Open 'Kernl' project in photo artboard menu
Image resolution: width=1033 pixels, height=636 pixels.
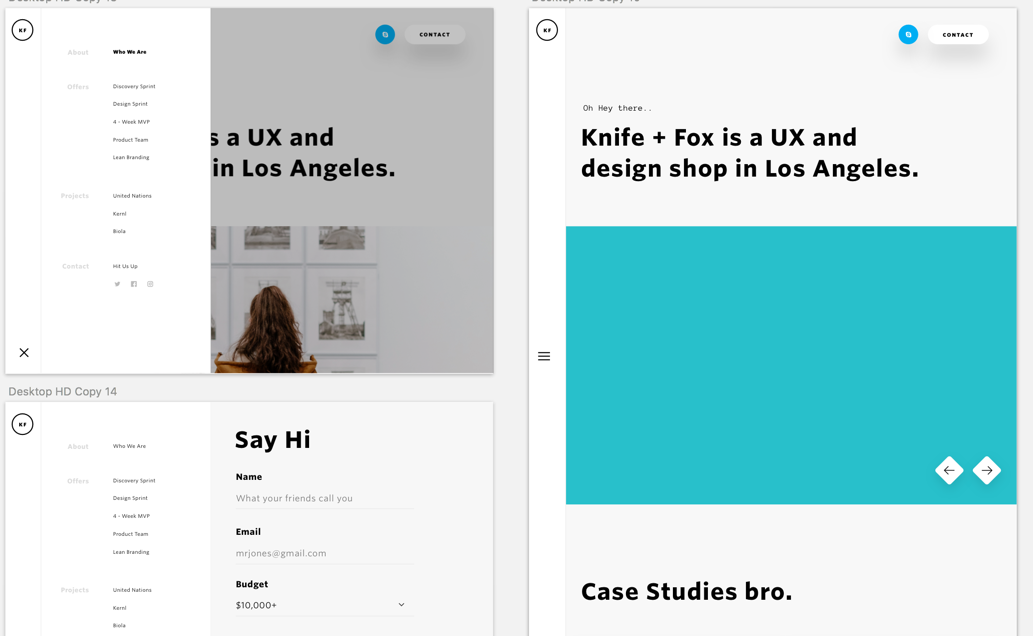pos(119,214)
